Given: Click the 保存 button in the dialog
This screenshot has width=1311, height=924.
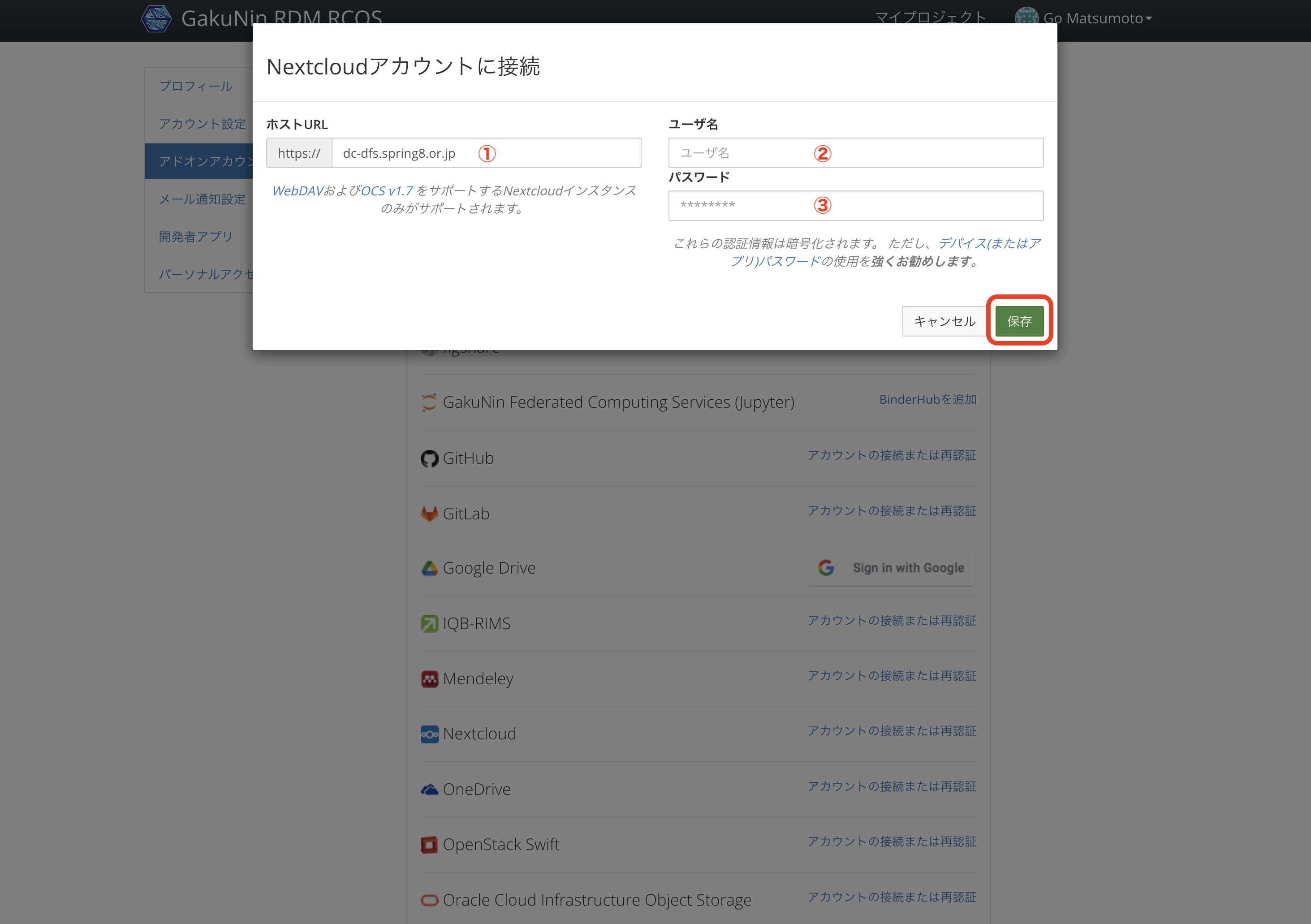Looking at the screenshot, I should [1019, 321].
